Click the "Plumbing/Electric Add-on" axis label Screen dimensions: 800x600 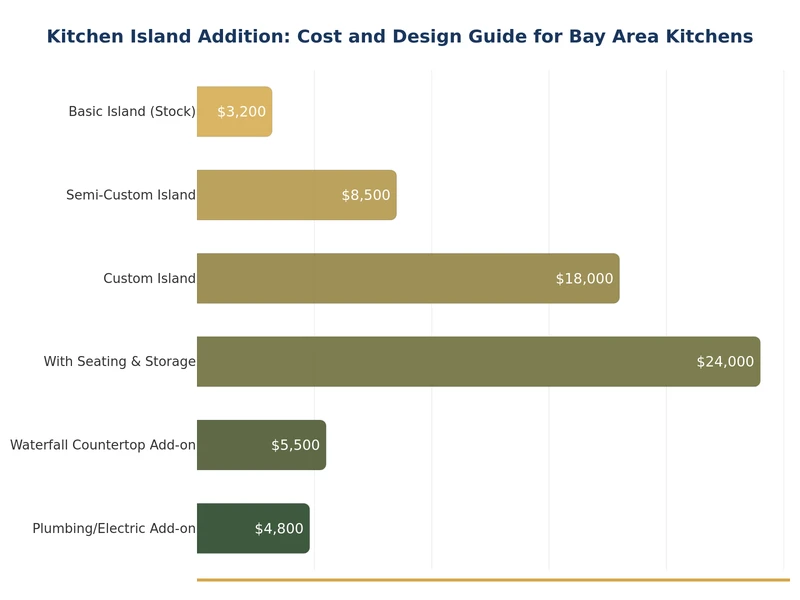tap(114, 528)
